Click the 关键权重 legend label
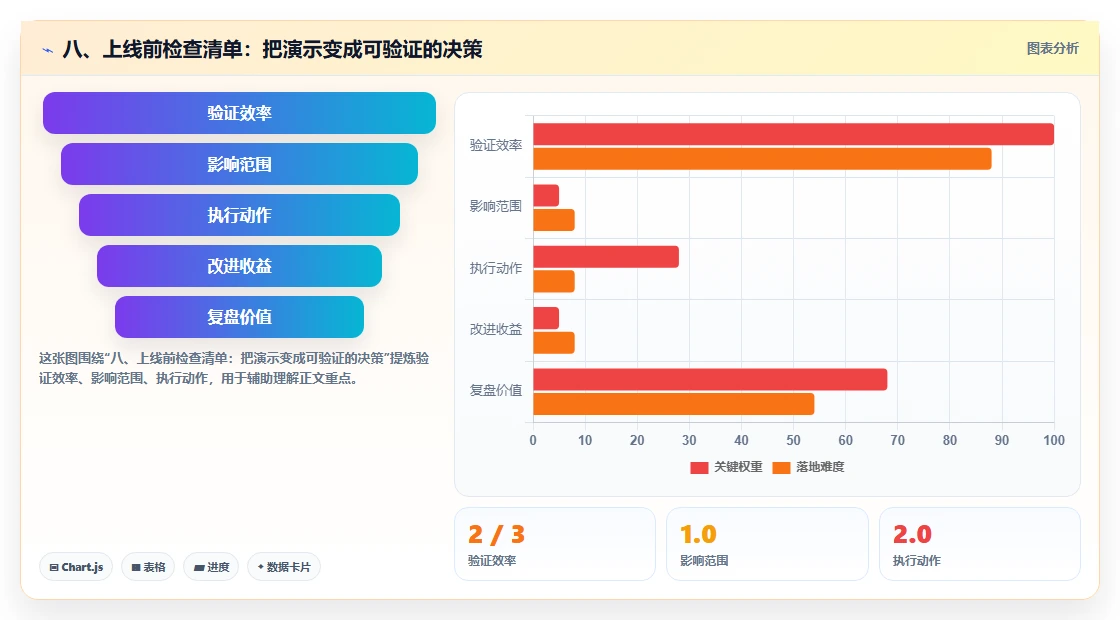The height and width of the screenshot is (620, 1120). (738, 467)
